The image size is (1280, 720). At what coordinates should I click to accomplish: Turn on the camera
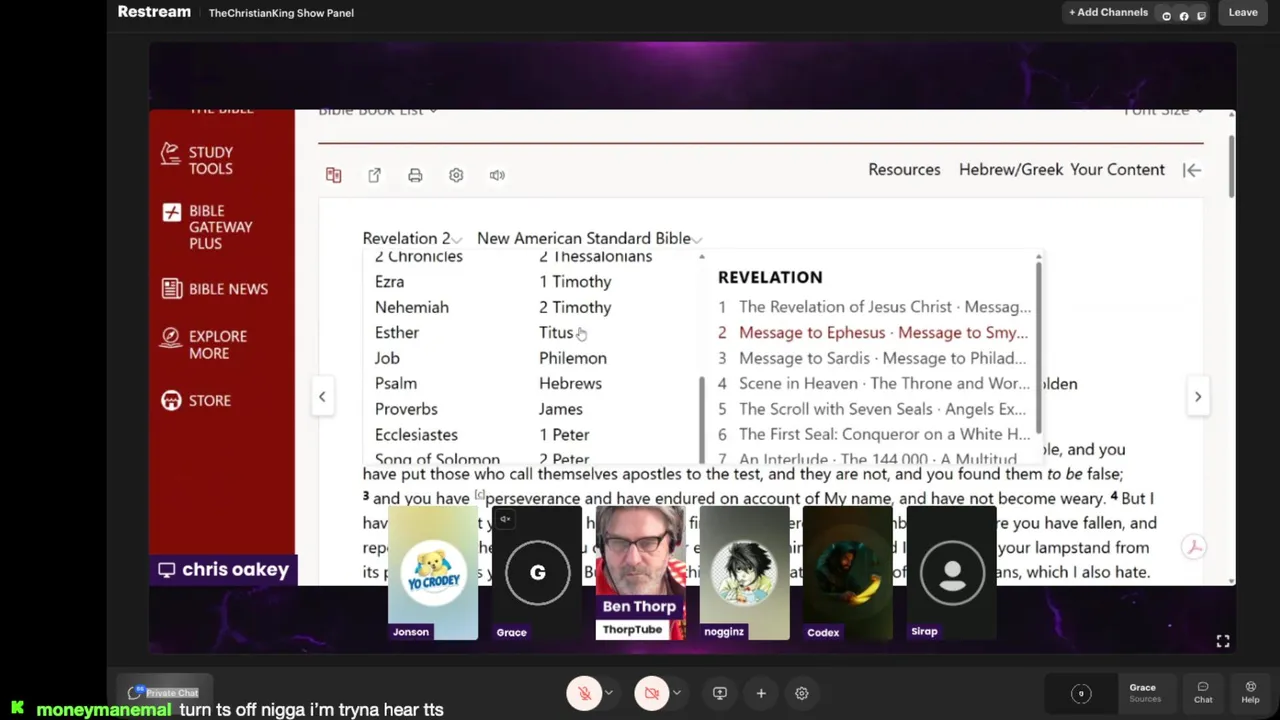click(x=651, y=693)
